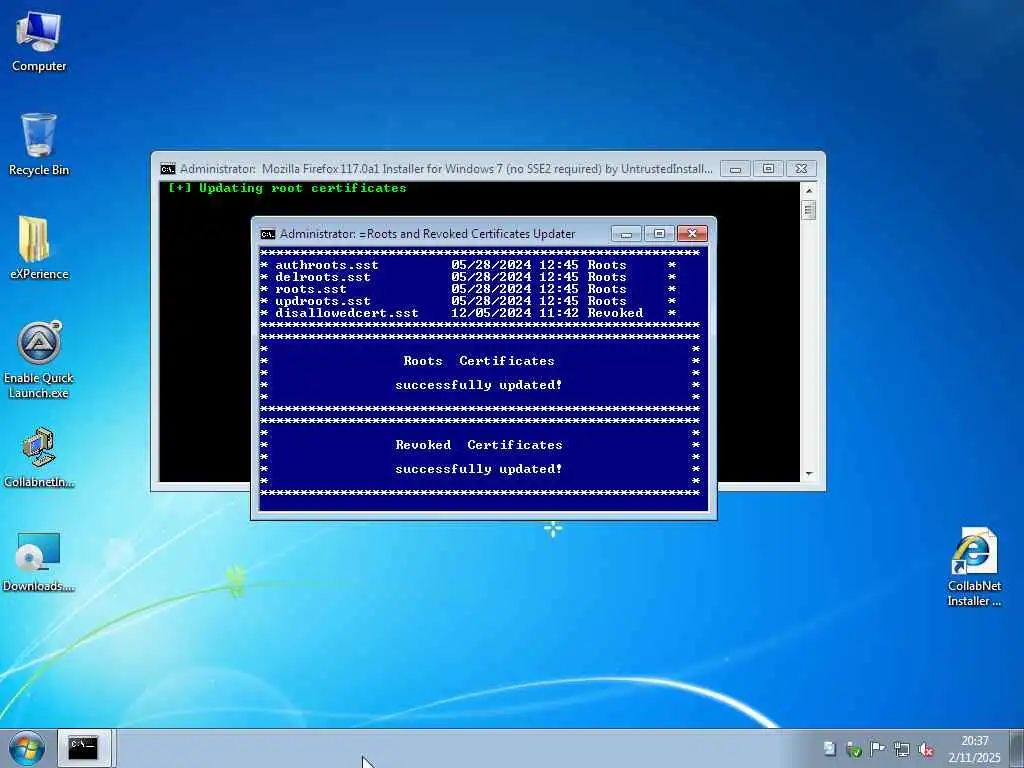
Task: Maximize the Certificates Updater window
Action: coord(659,234)
